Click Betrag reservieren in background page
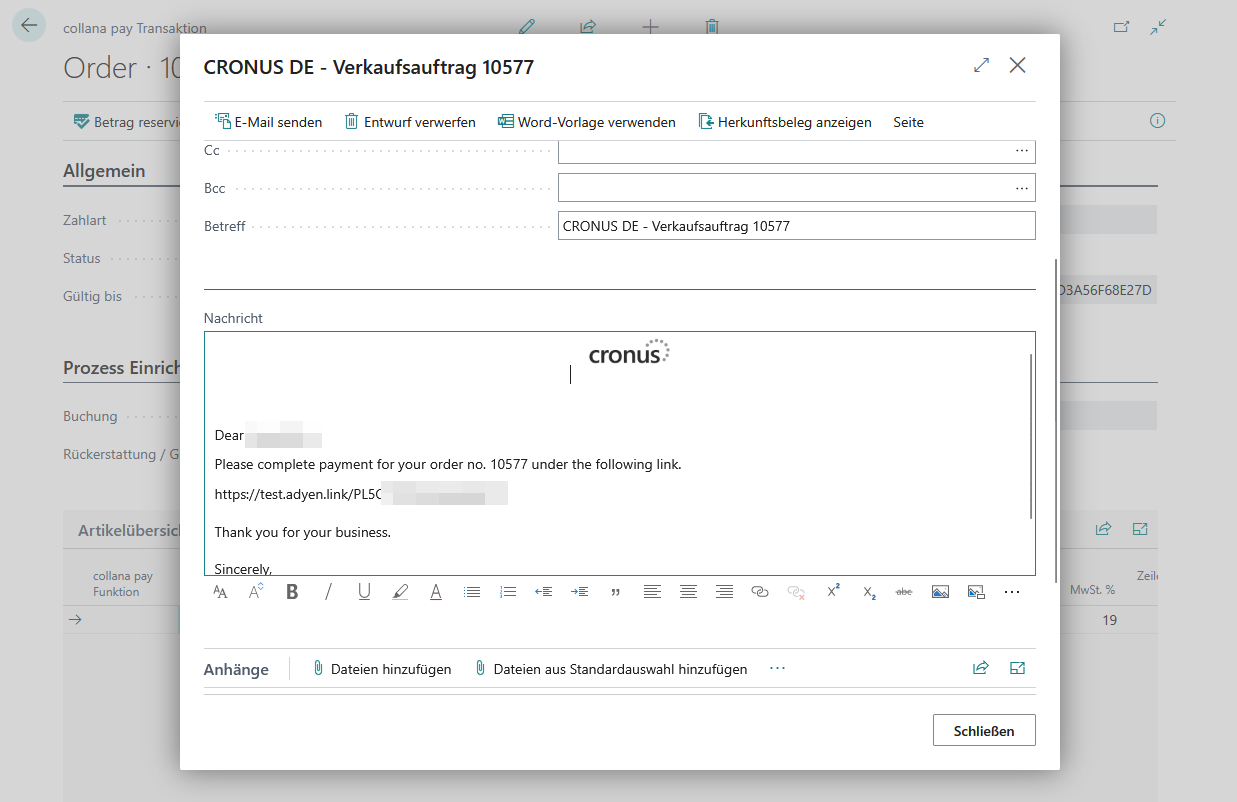The height and width of the screenshot is (802, 1237). pyautogui.click(x=126, y=122)
